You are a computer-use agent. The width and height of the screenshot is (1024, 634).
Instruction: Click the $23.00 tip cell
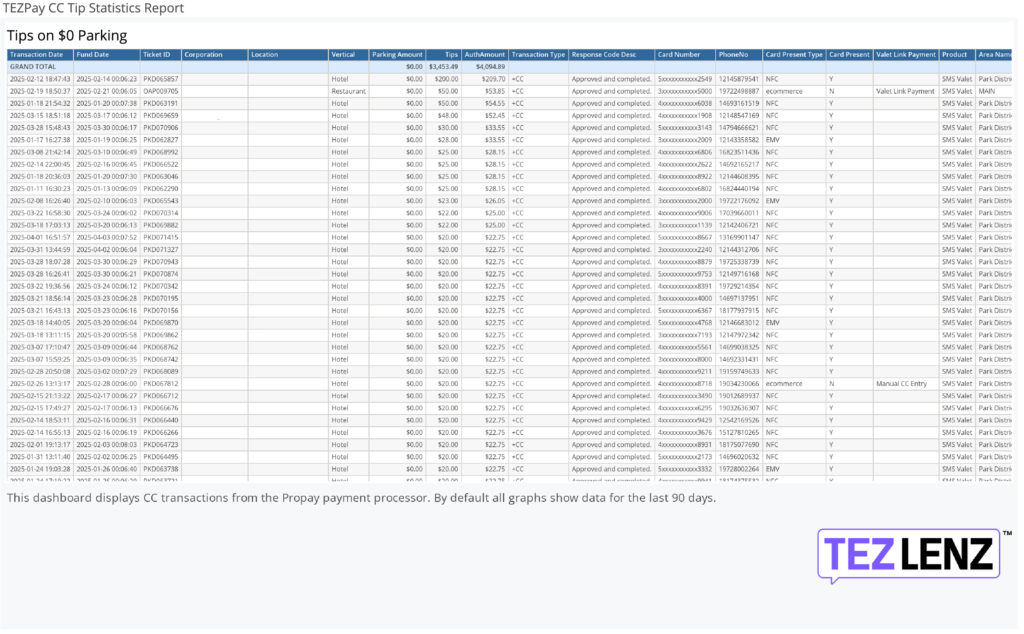coord(448,201)
